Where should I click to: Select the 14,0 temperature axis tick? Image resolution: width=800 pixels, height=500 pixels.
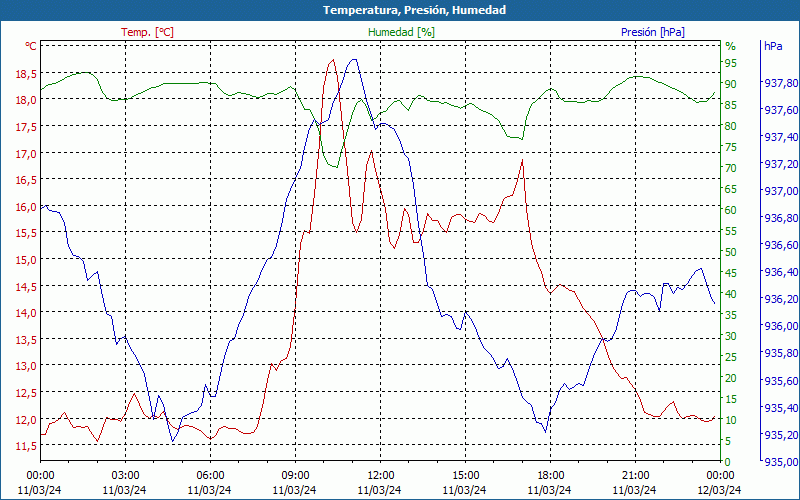coord(26,313)
